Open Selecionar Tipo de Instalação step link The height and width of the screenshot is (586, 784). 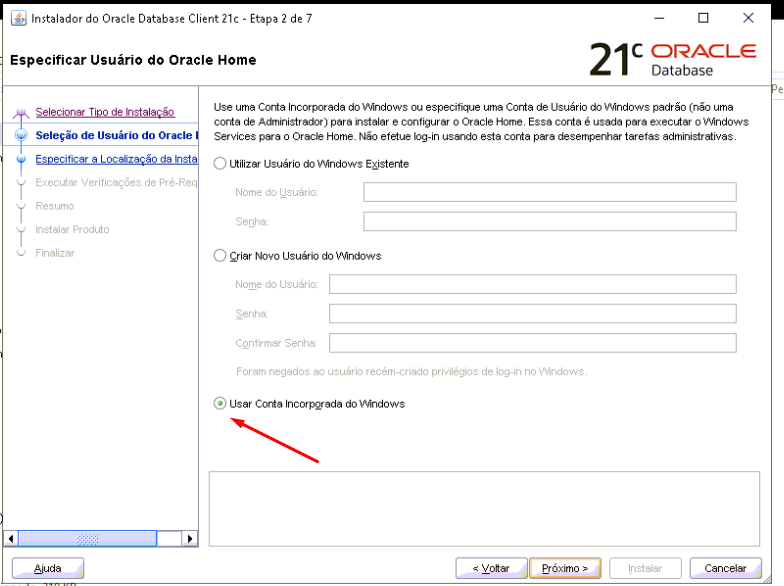tap(105, 112)
